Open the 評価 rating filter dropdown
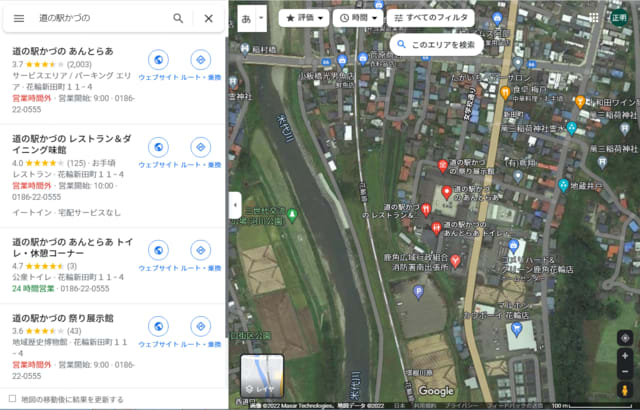 (x=304, y=18)
